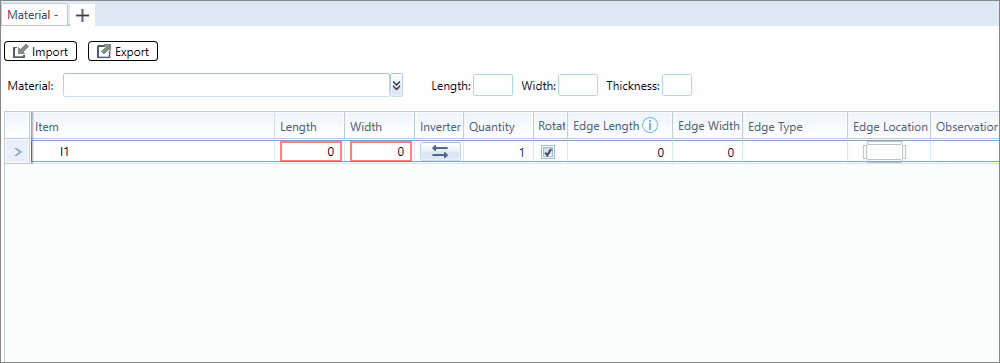Image resolution: width=1000 pixels, height=363 pixels.
Task: Sort by Item column header
Action: pyautogui.click(x=154, y=126)
